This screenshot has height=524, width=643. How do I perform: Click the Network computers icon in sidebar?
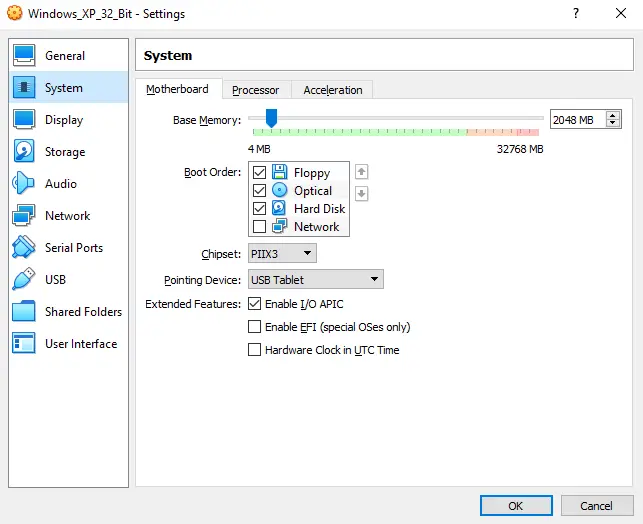[x=24, y=215]
